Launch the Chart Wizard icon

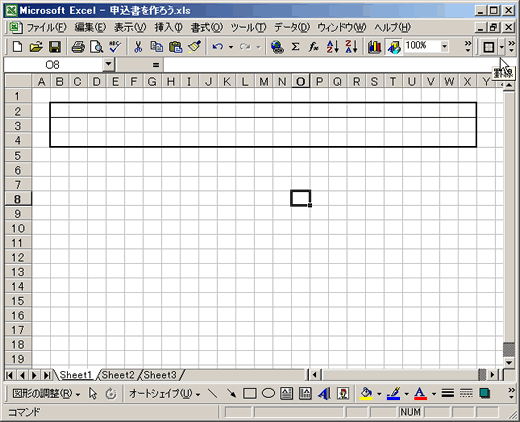pyautogui.click(x=374, y=47)
